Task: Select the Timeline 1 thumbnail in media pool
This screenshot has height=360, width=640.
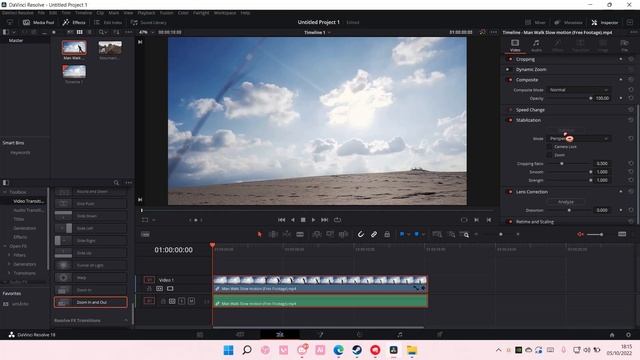Action: click(x=74, y=71)
